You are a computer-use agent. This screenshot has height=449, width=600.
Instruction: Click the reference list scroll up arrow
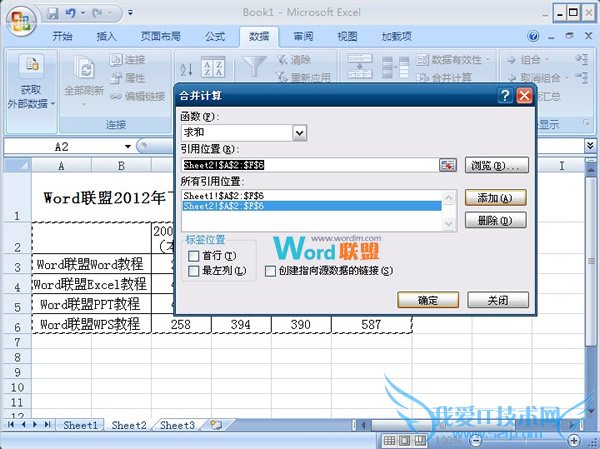pos(448,198)
